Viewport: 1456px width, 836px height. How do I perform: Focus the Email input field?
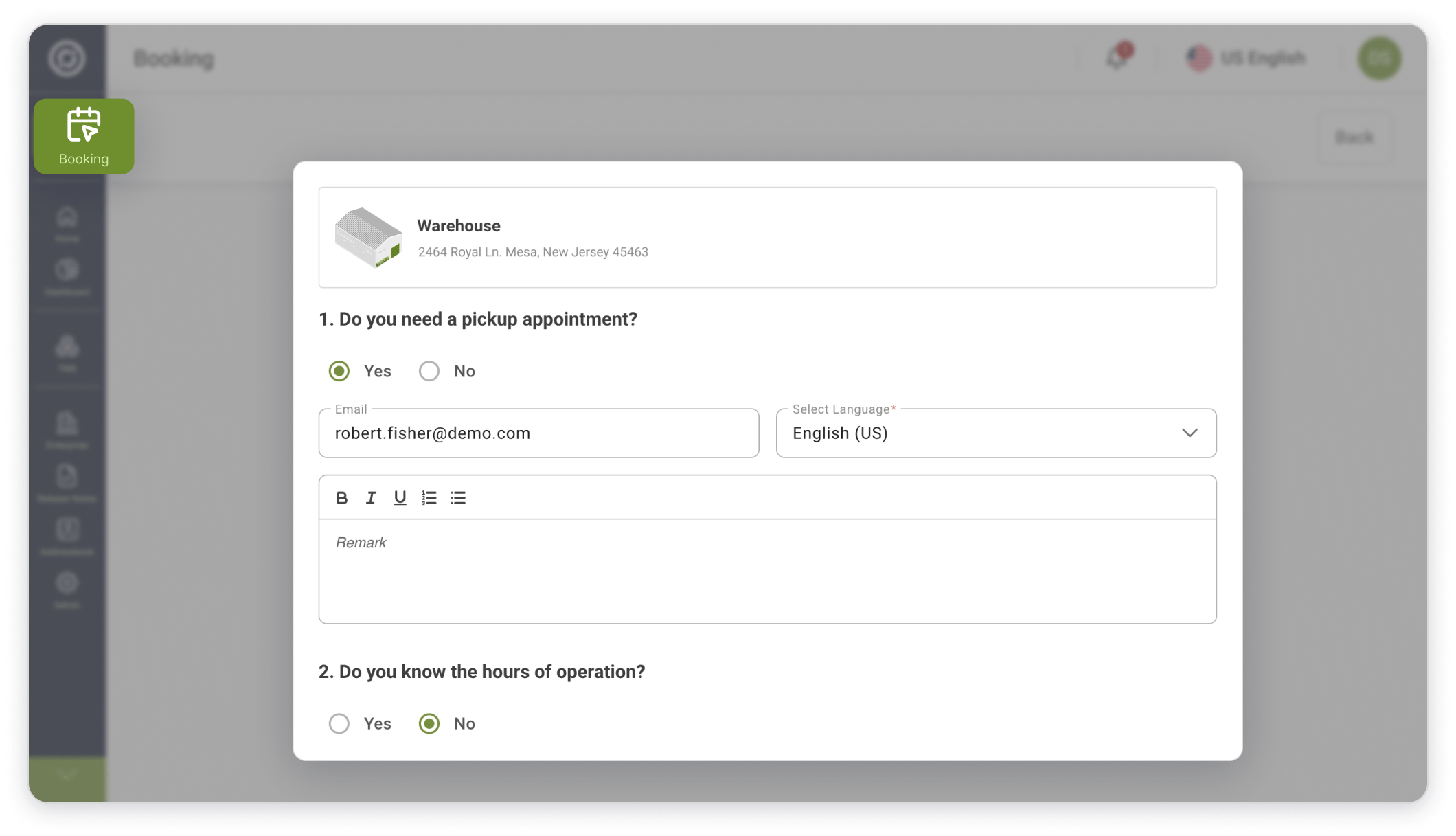(x=538, y=433)
